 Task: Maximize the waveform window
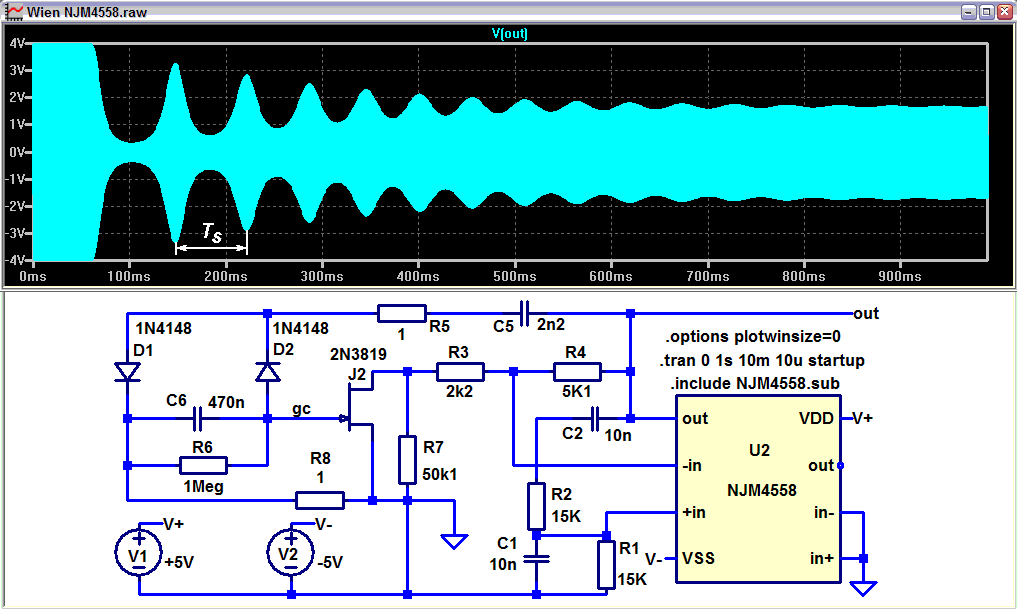coord(987,12)
